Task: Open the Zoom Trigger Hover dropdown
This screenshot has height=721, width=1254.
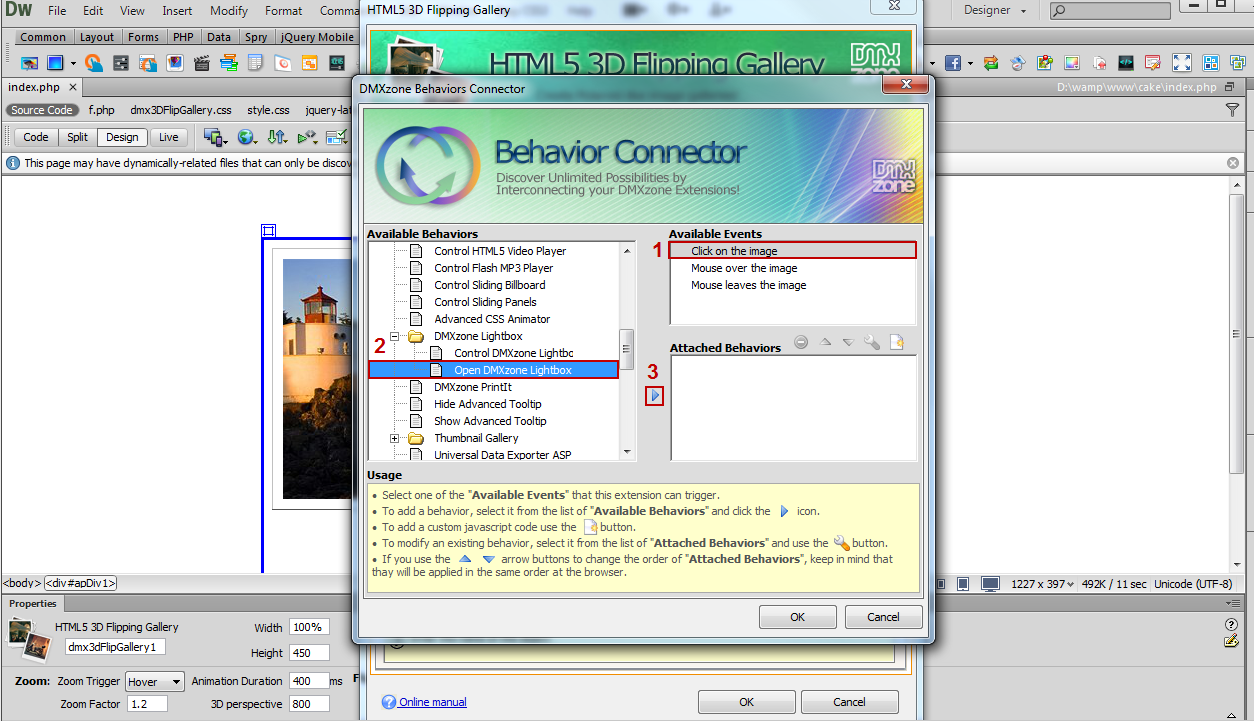Action: [x=155, y=682]
